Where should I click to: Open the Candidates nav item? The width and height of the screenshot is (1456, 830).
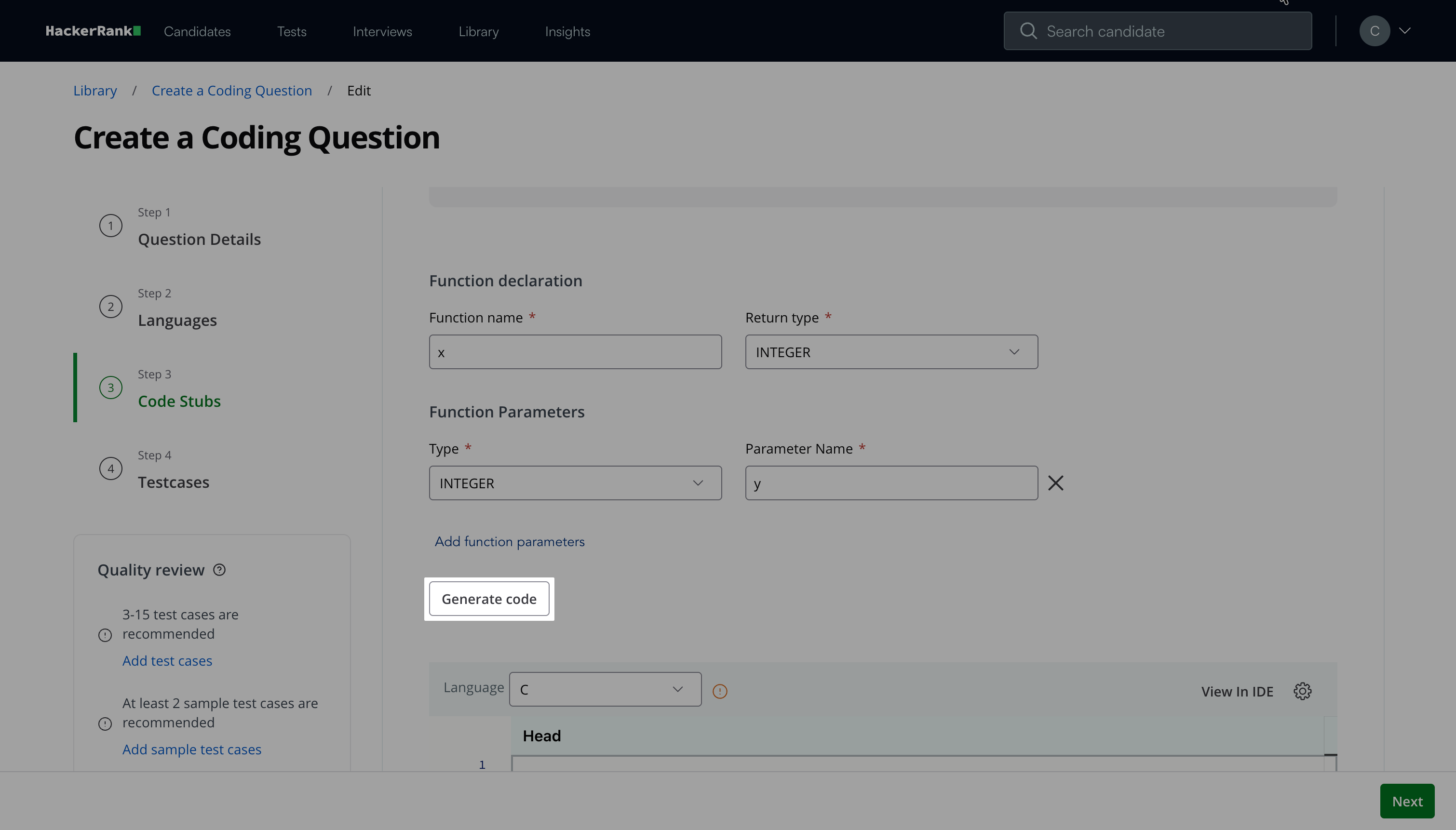coord(197,31)
